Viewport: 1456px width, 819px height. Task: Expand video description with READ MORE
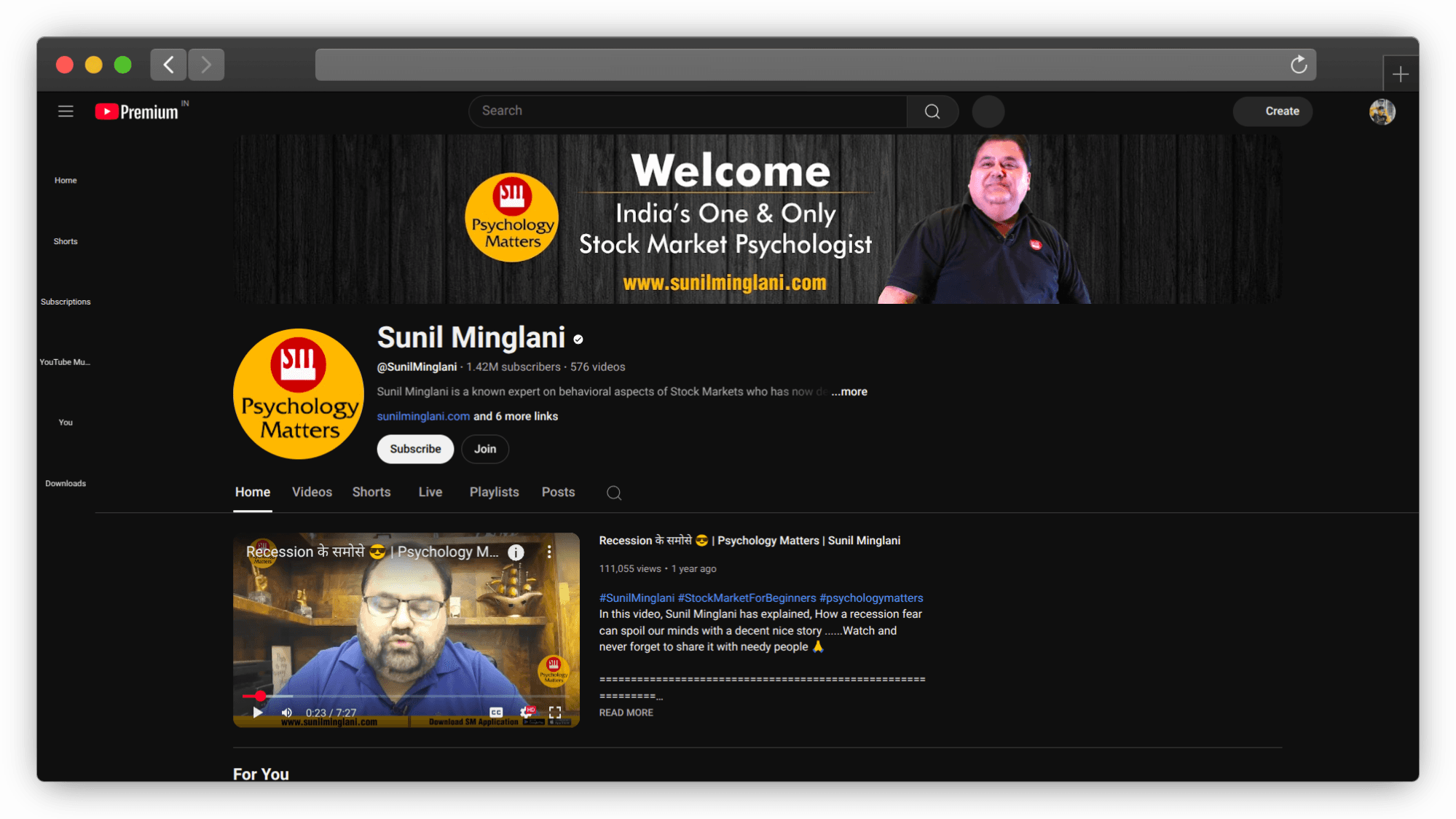click(x=626, y=713)
